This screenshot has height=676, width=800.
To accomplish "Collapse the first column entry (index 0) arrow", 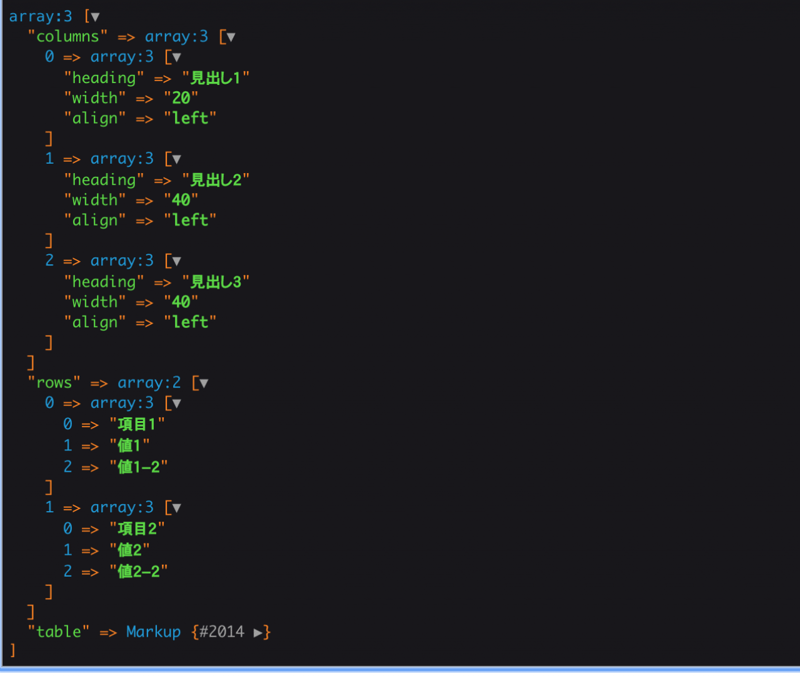I will pos(176,58).
